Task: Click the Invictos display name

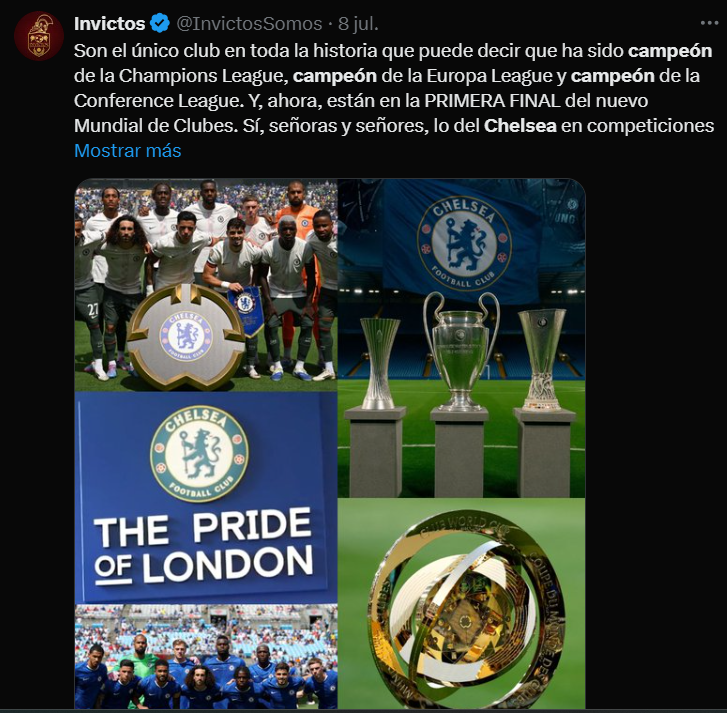Action: 109,23
